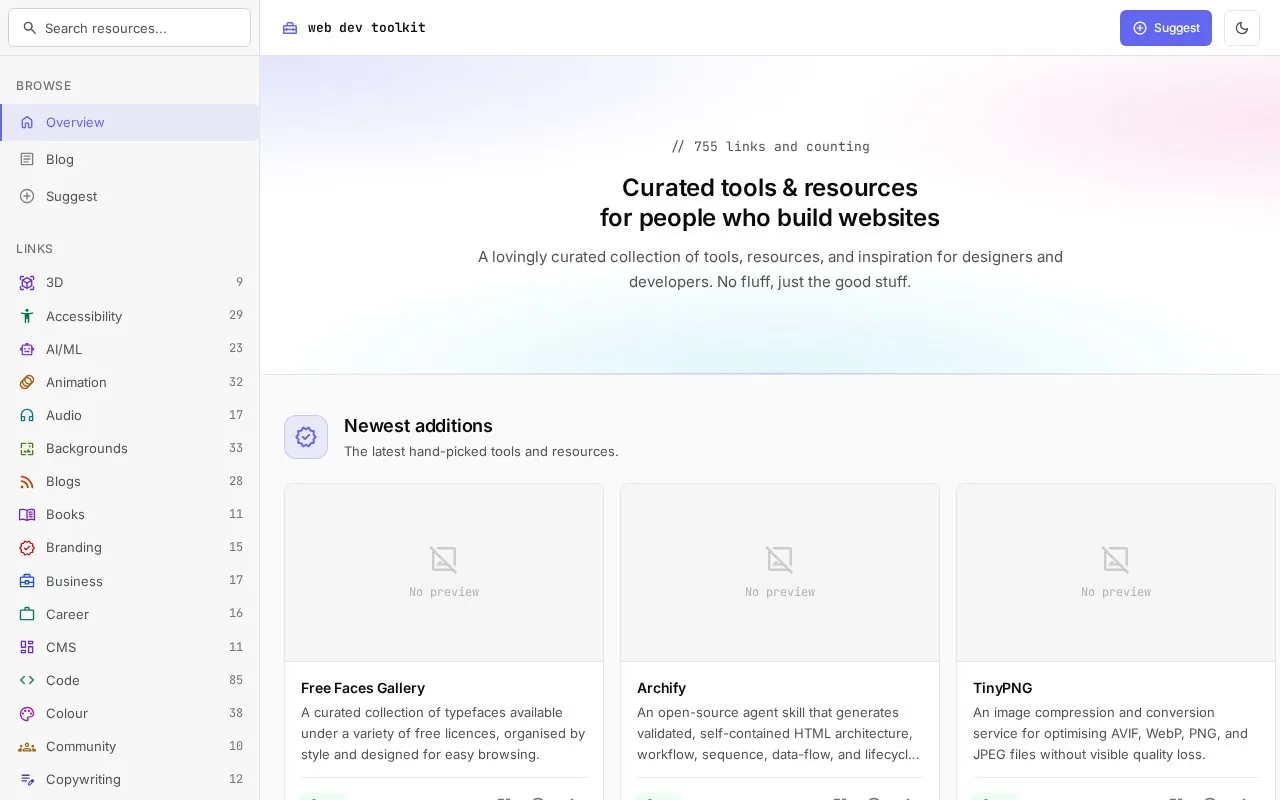
Task: Click the Copywriting pencil icon
Action: click(27, 779)
